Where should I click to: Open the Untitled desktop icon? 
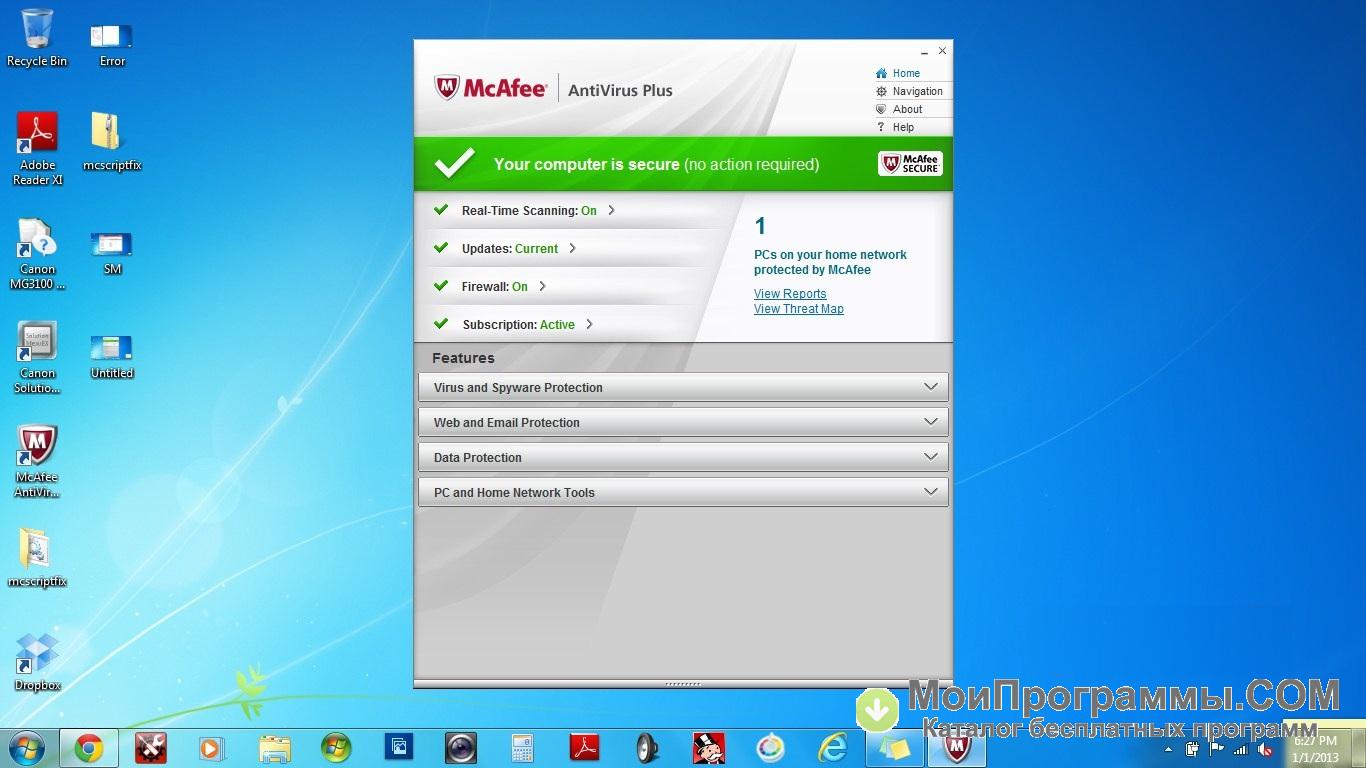pos(112,357)
